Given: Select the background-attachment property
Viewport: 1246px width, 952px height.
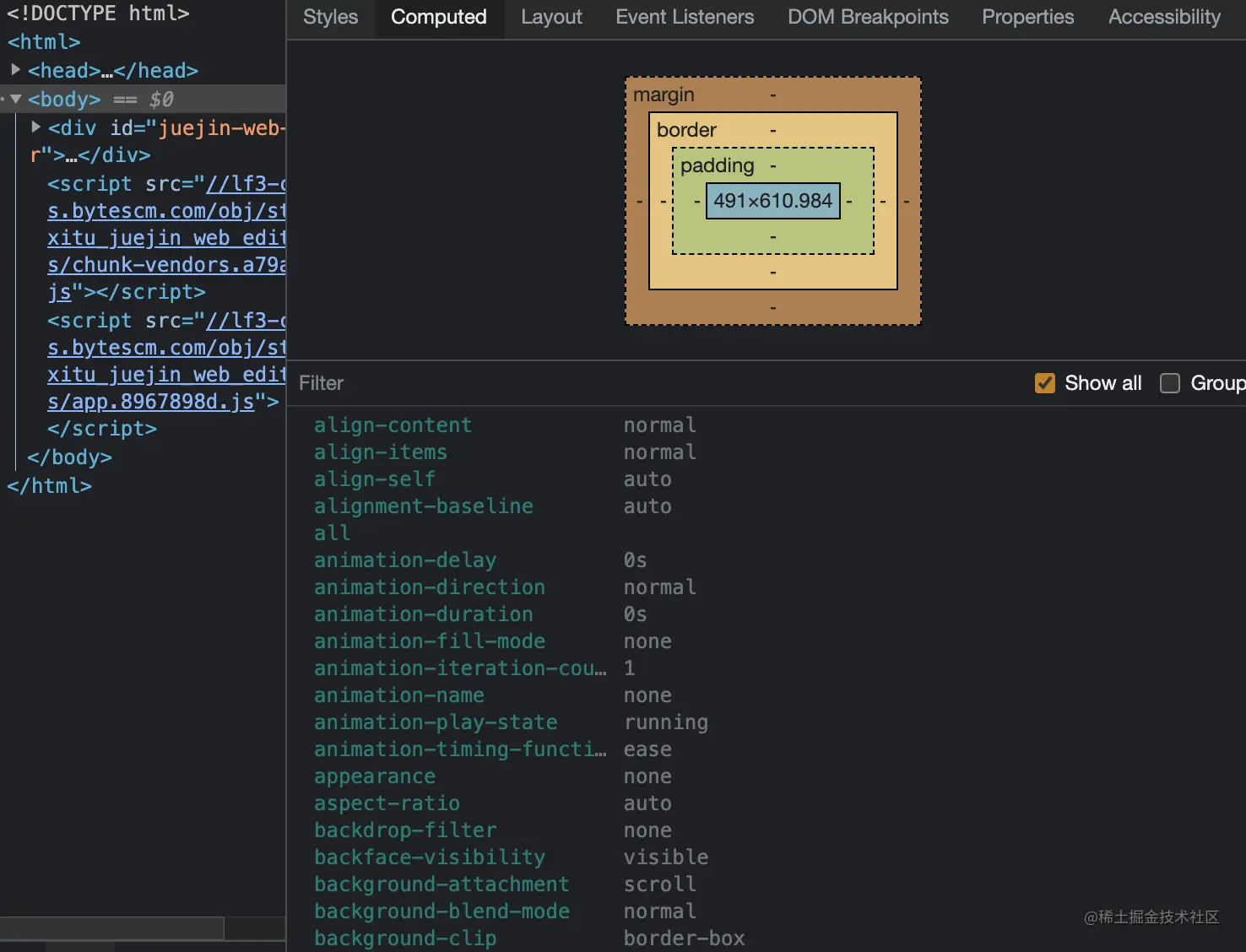Looking at the screenshot, I should point(442,884).
